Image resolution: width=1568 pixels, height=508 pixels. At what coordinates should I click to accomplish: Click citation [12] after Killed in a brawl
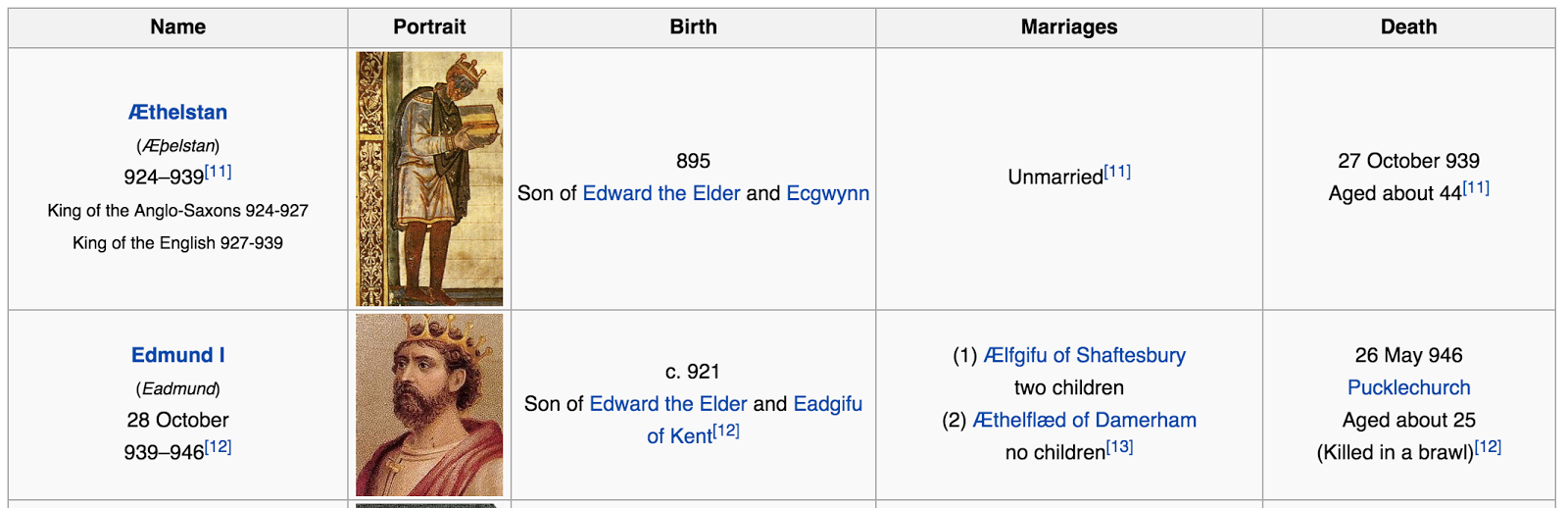pyautogui.click(x=1488, y=446)
